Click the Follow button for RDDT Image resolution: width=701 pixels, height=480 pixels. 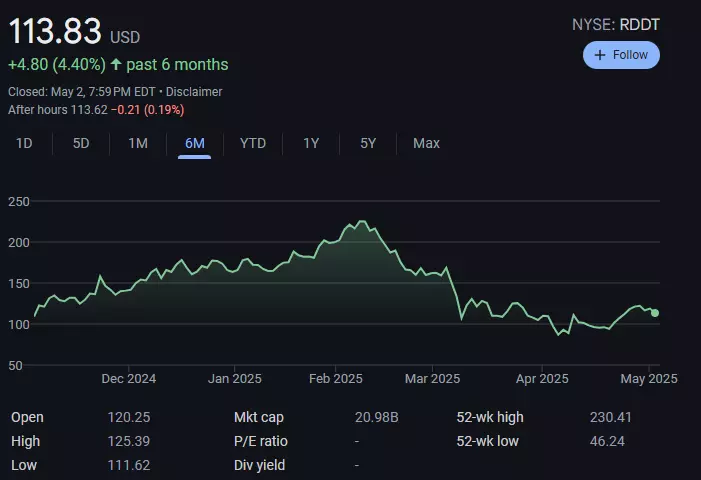click(x=621, y=55)
